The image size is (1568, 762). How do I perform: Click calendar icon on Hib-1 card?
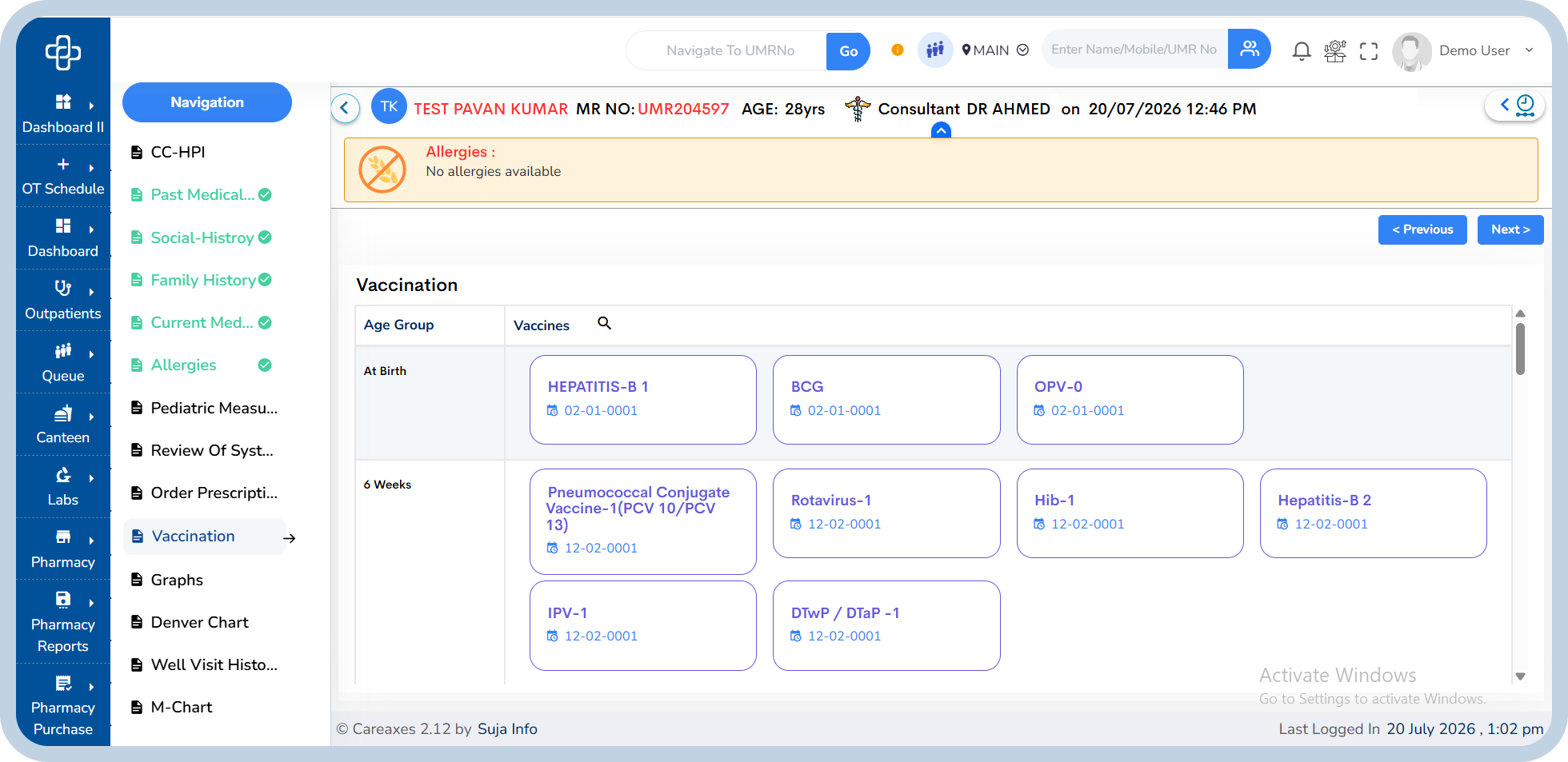(1039, 524)
